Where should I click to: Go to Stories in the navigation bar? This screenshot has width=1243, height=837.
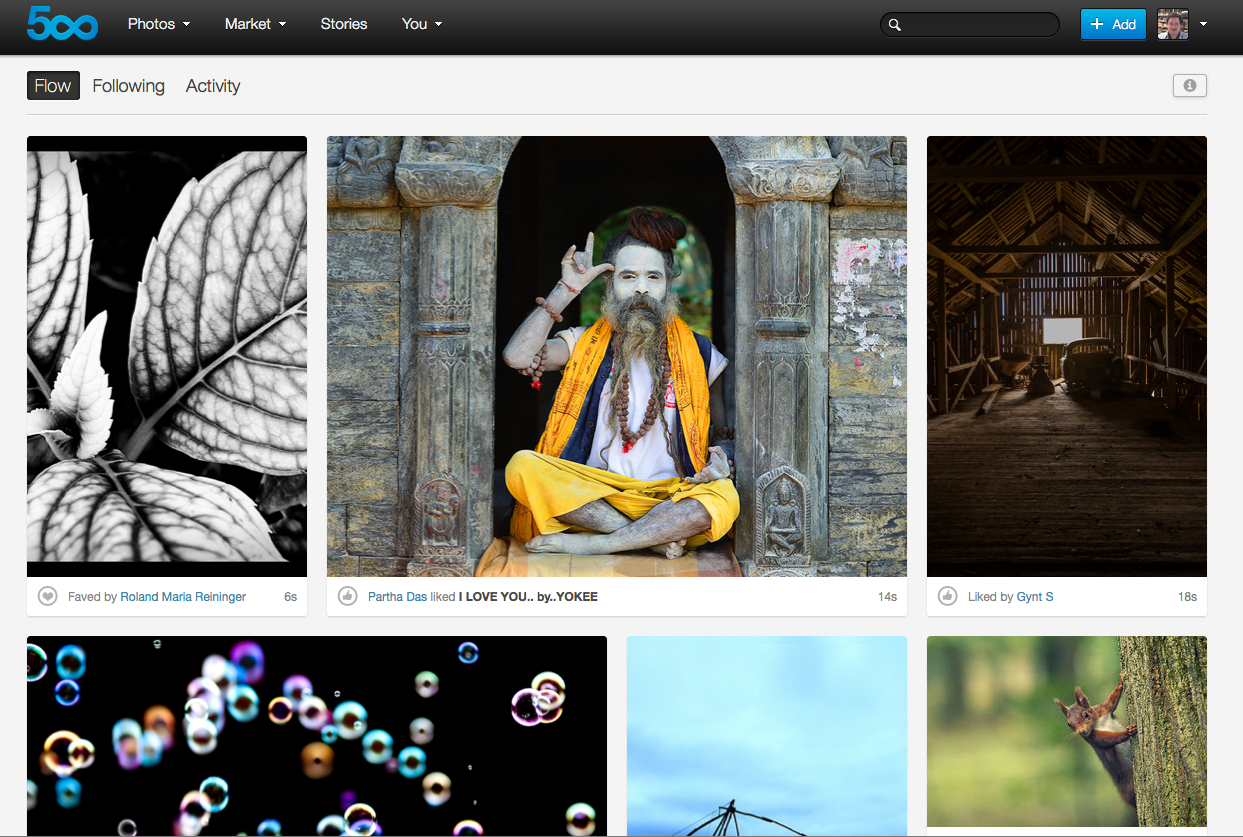pyautogui.click(x=344, y=24)
